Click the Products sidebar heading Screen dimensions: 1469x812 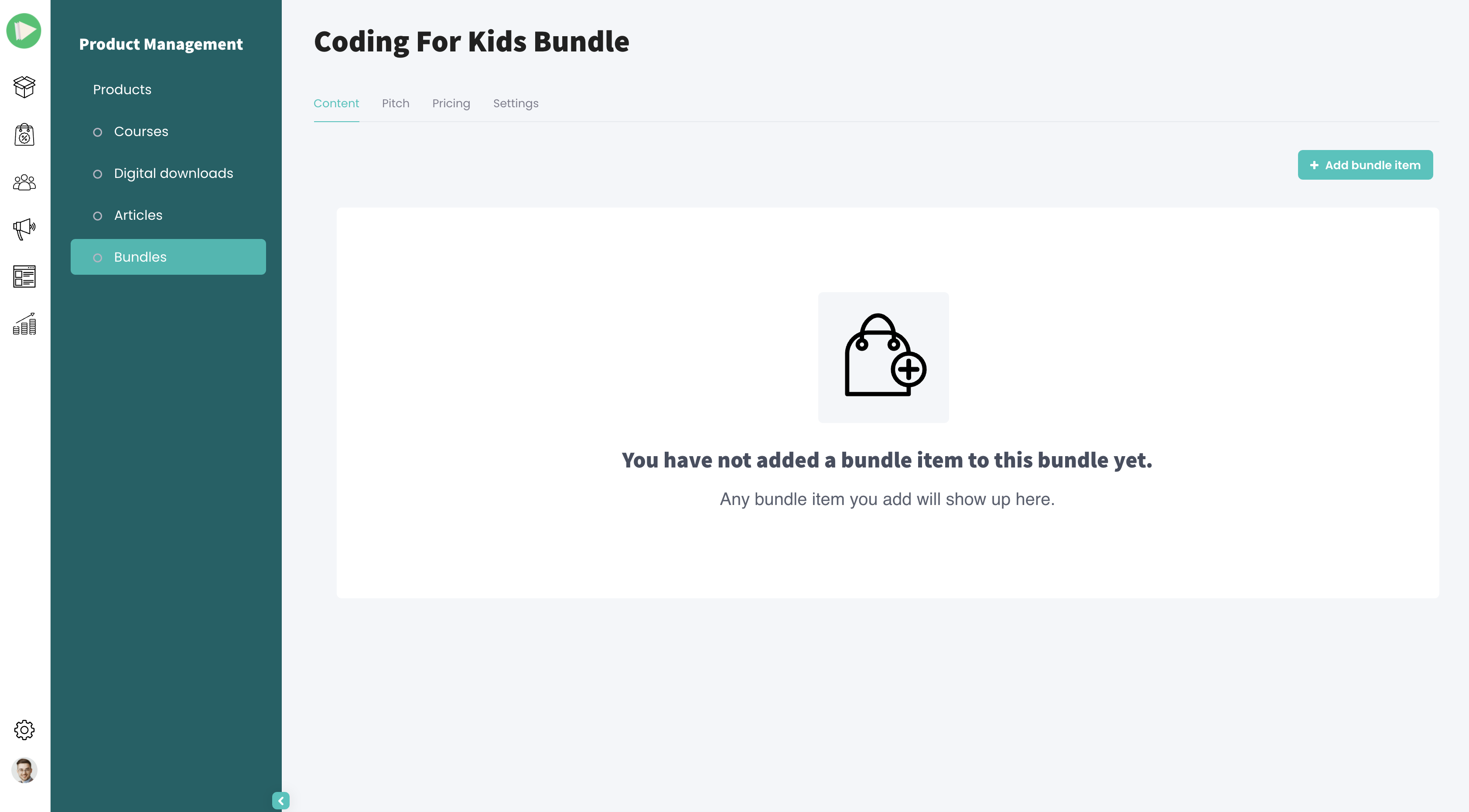[122, 89]
